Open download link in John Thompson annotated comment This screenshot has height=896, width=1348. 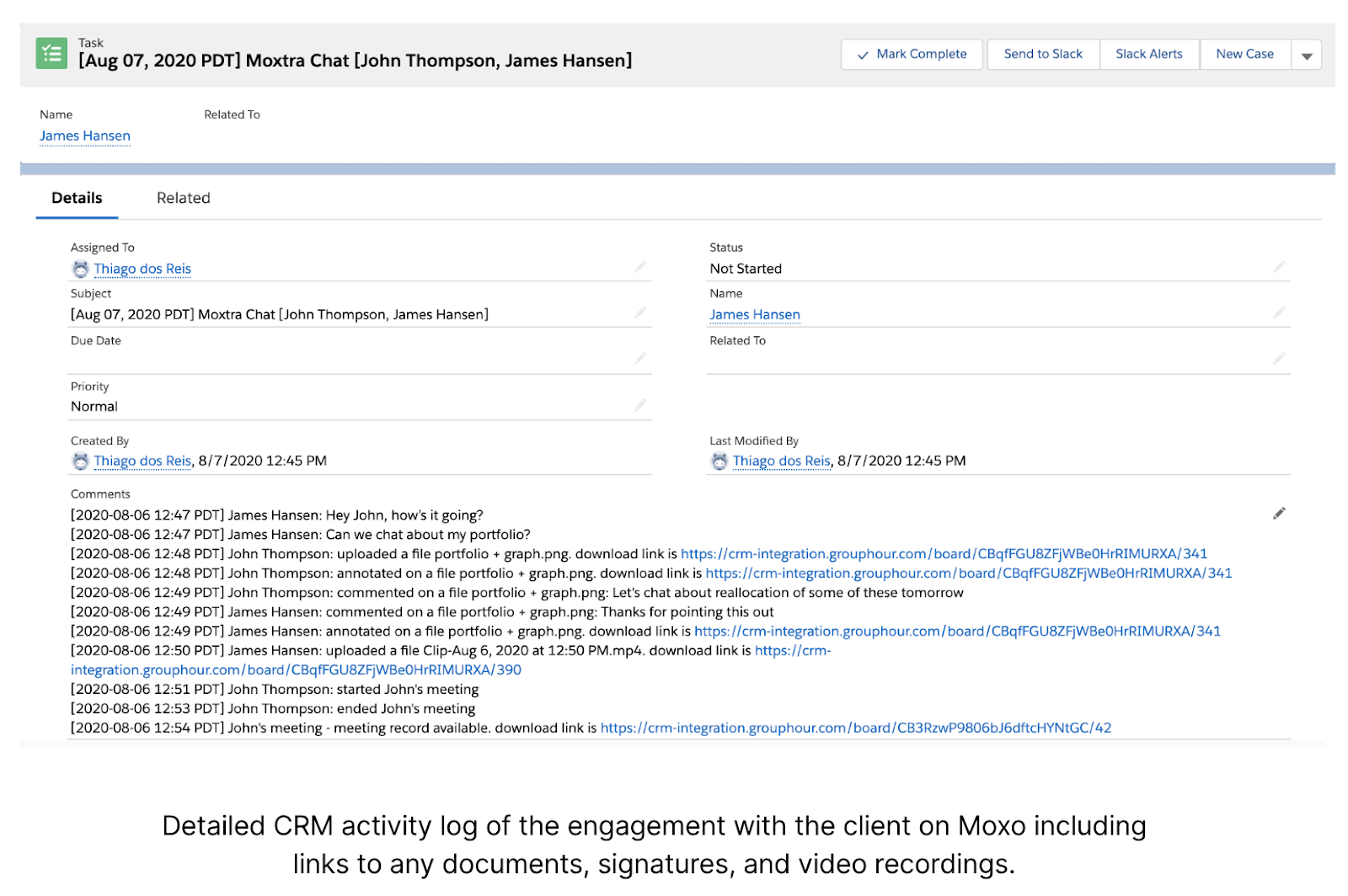click(x=969, y=573)
